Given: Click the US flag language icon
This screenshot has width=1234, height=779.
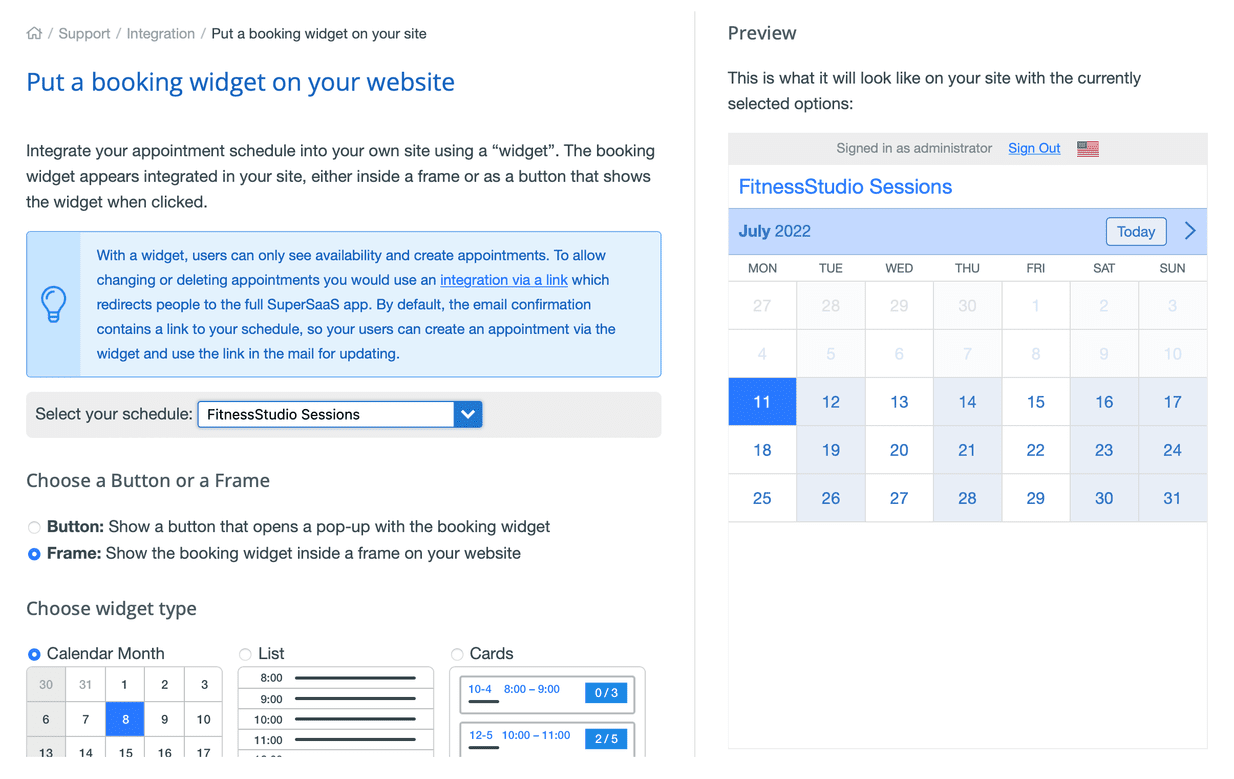Looking at the screenshot, I should coord(1087,148).
